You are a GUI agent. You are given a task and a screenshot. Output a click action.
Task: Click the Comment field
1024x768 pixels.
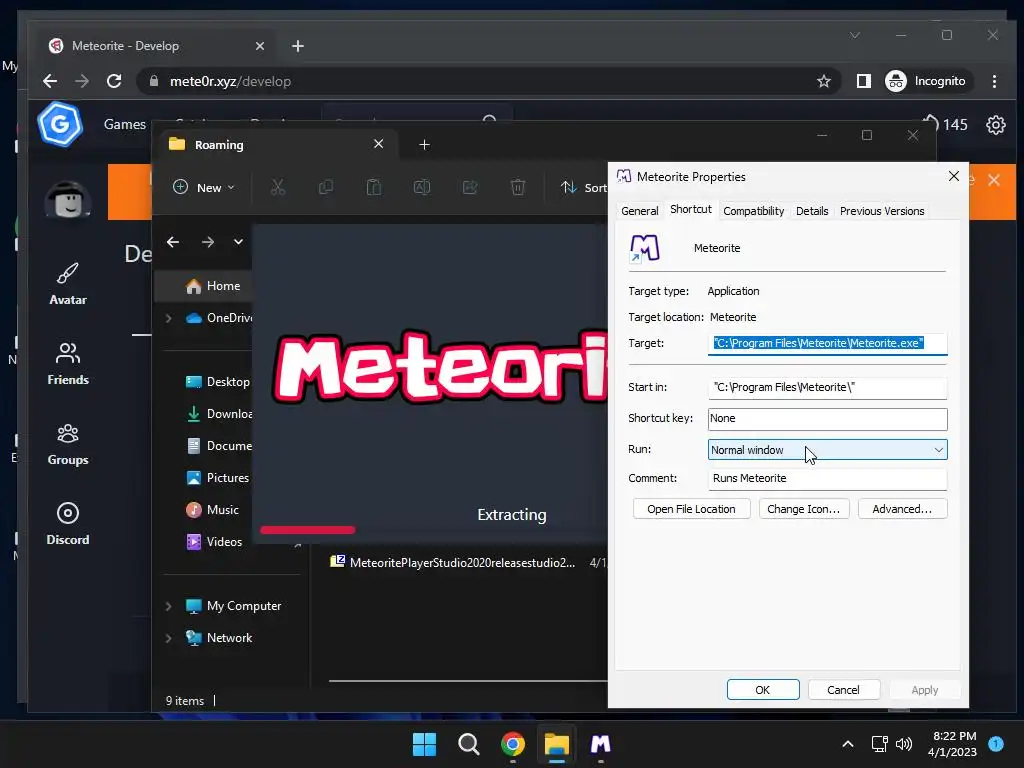pyautogui.click(x=827, y=478)
